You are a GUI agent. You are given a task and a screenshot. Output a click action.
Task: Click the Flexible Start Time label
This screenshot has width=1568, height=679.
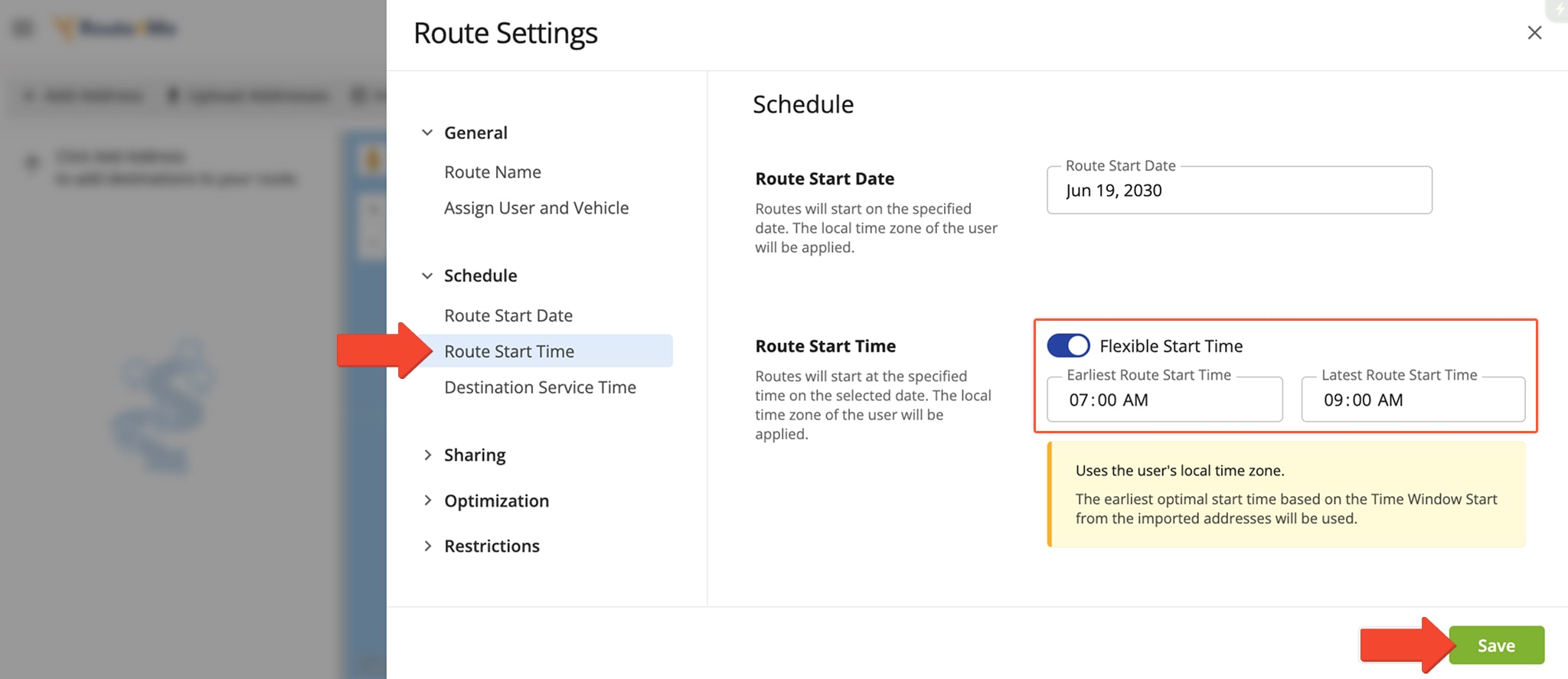tap(1171, 346)
